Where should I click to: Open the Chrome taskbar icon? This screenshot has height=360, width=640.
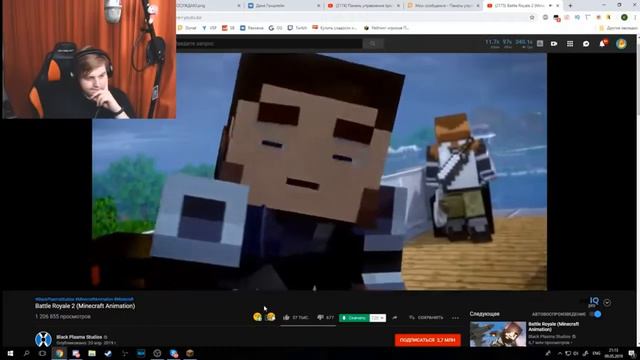pyautogui.click(x=59, y=353)
